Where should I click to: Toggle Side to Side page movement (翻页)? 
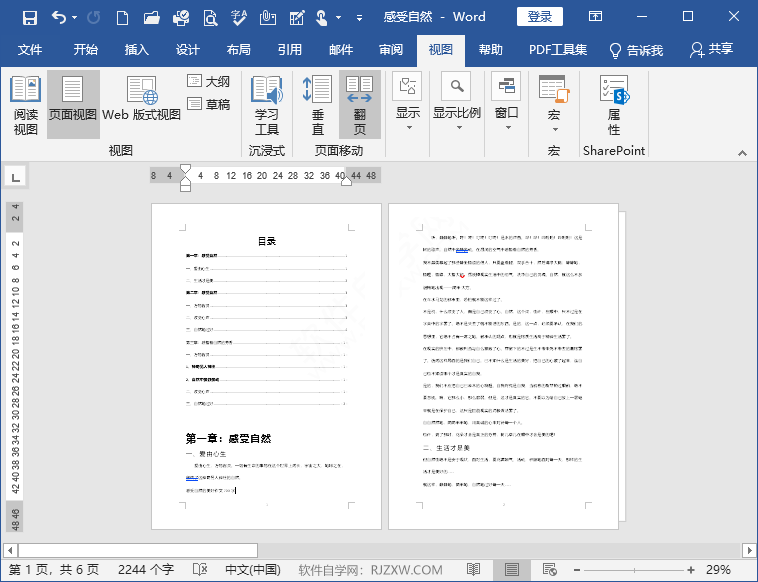[x=359, y=106]
